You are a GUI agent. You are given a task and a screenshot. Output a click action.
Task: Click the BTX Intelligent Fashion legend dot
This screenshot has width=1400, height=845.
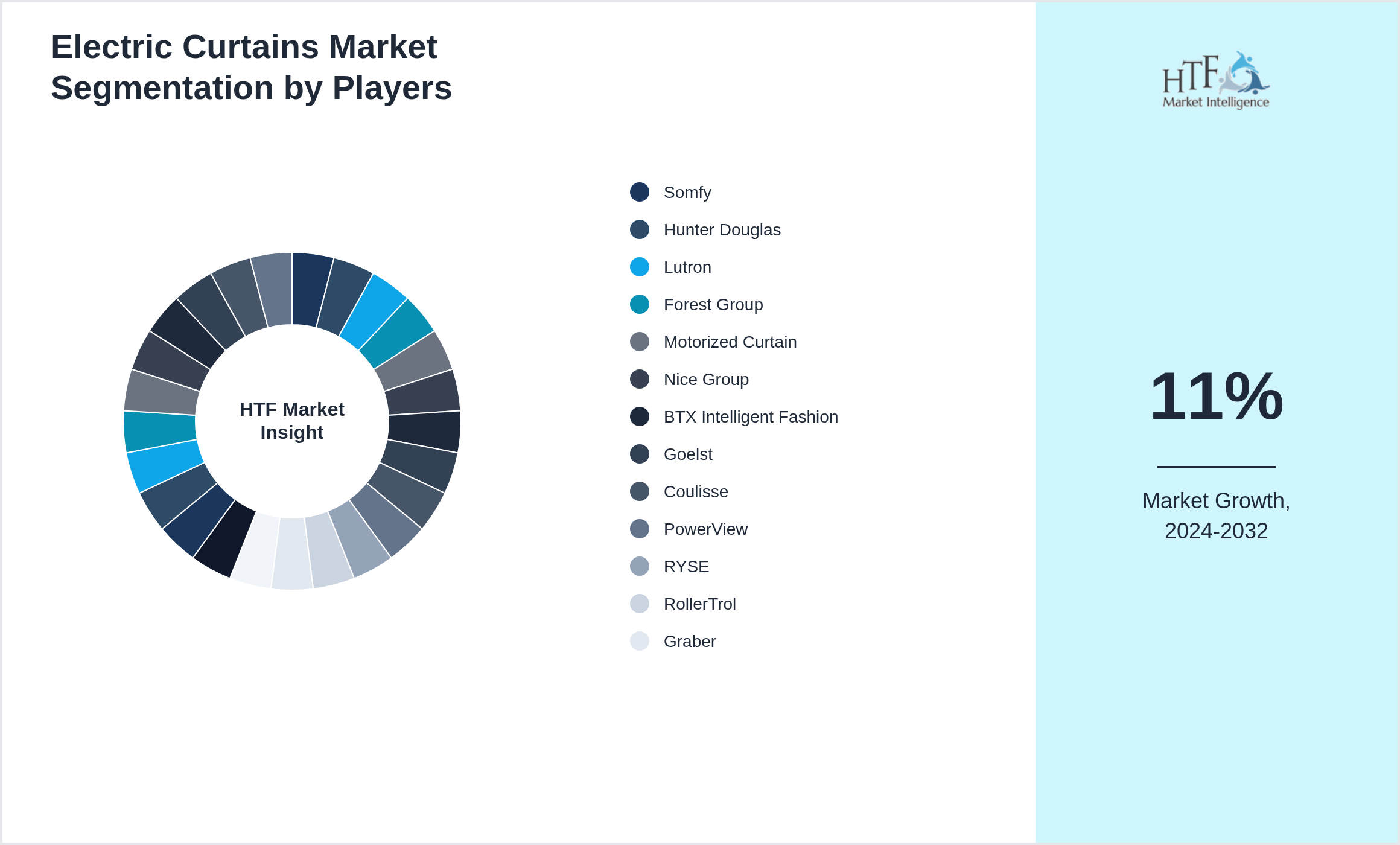coord(640,416)
